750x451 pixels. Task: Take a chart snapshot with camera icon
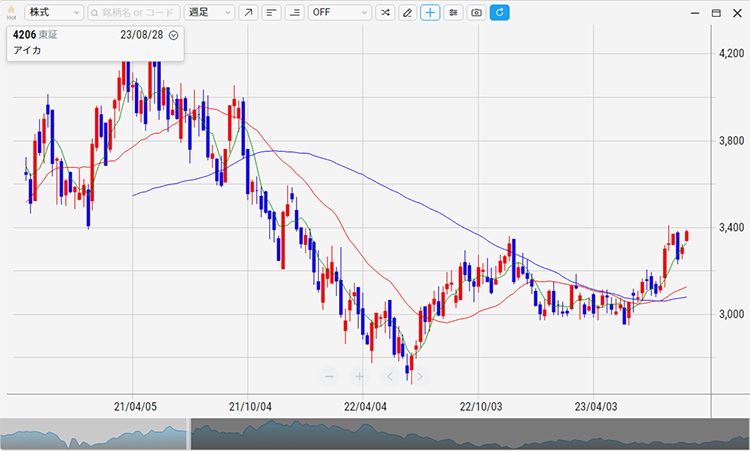tap(476, 13)
